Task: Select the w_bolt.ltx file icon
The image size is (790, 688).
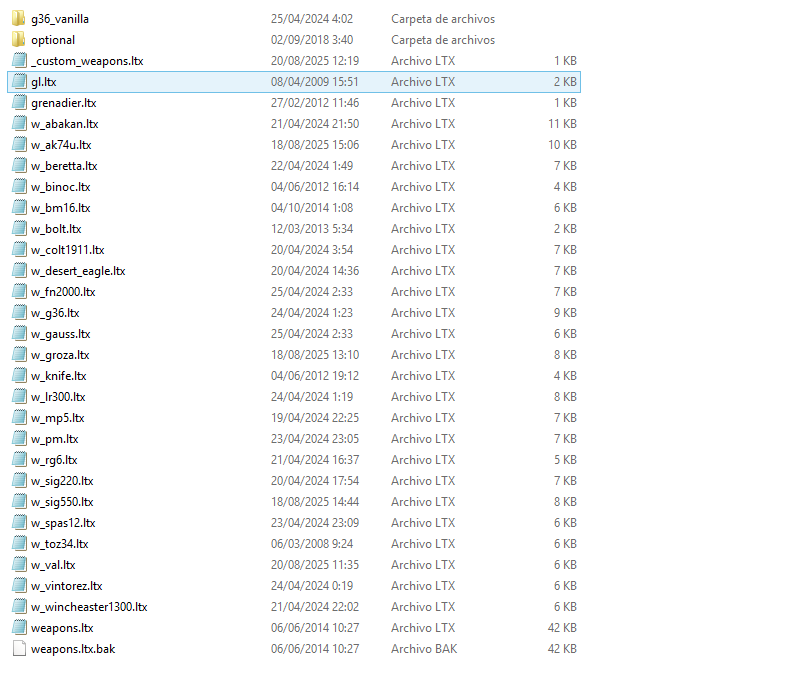Action: pos(19,229)
